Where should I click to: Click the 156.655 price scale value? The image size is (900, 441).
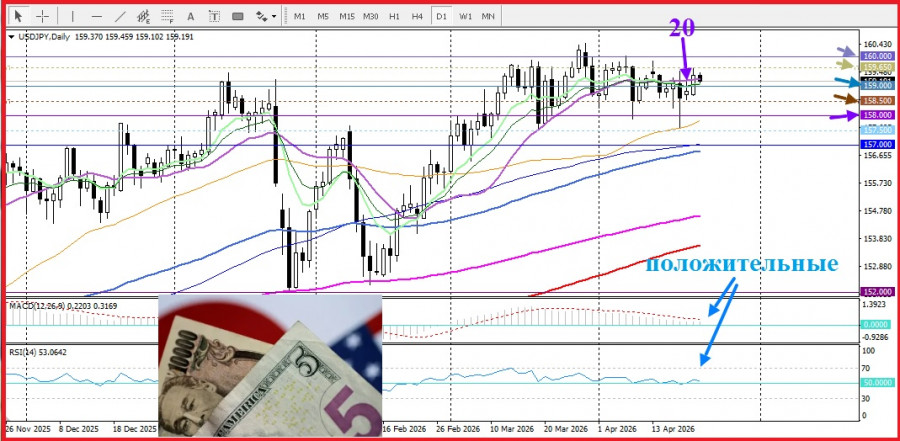tap(878, 155)
